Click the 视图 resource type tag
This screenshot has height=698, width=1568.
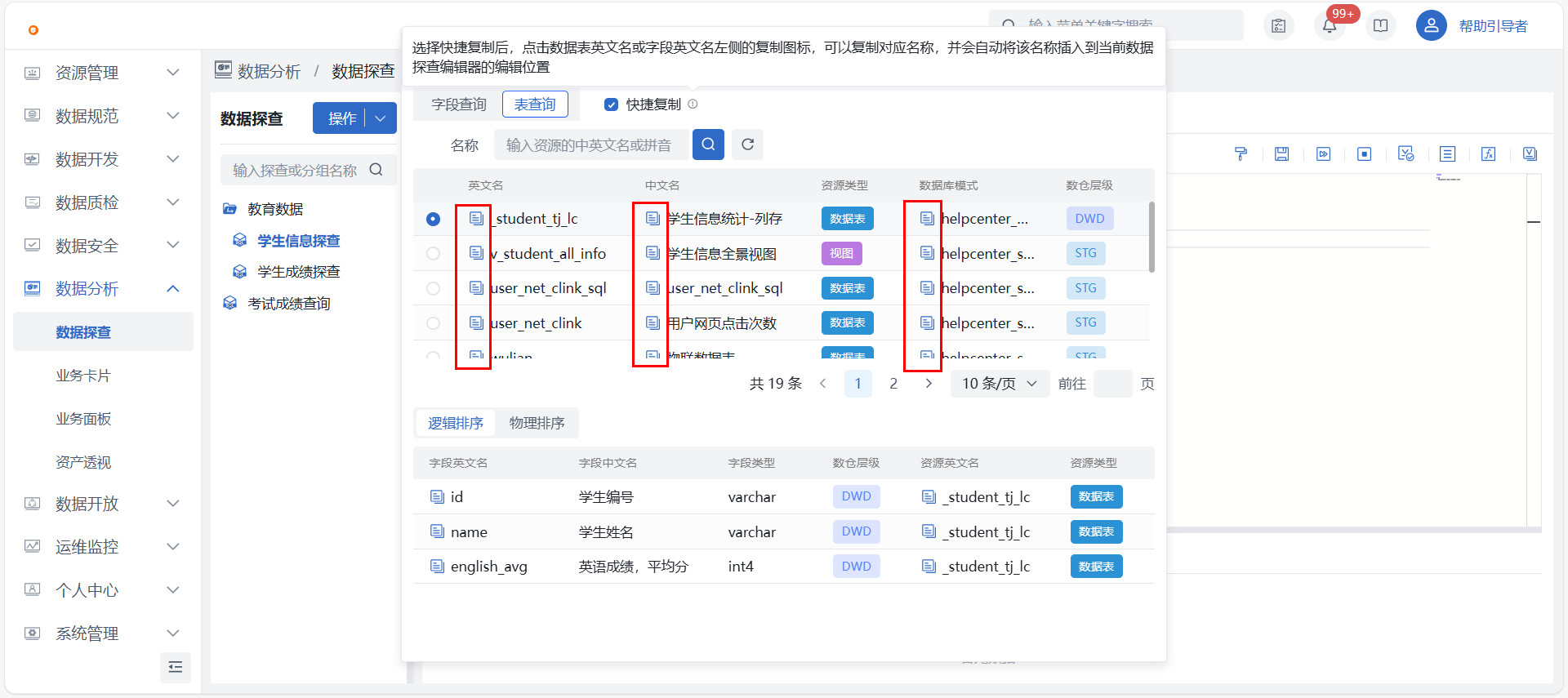click(841, 253)
